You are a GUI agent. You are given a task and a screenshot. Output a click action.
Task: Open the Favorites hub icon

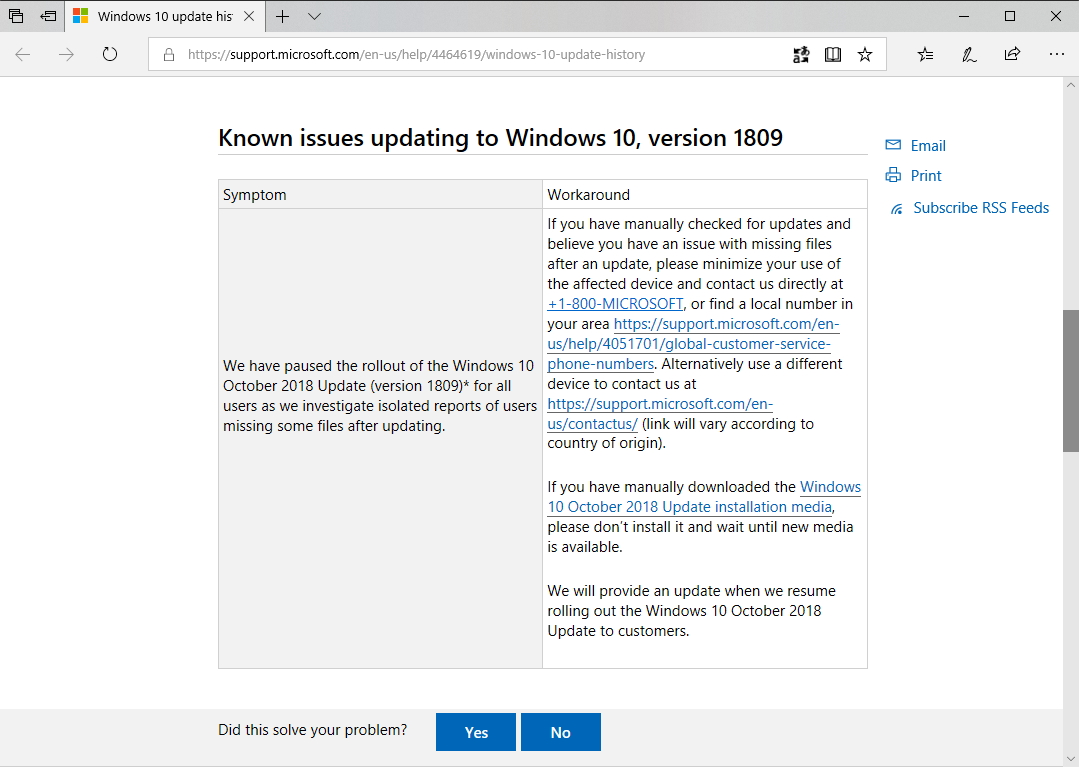pos(925,55)
